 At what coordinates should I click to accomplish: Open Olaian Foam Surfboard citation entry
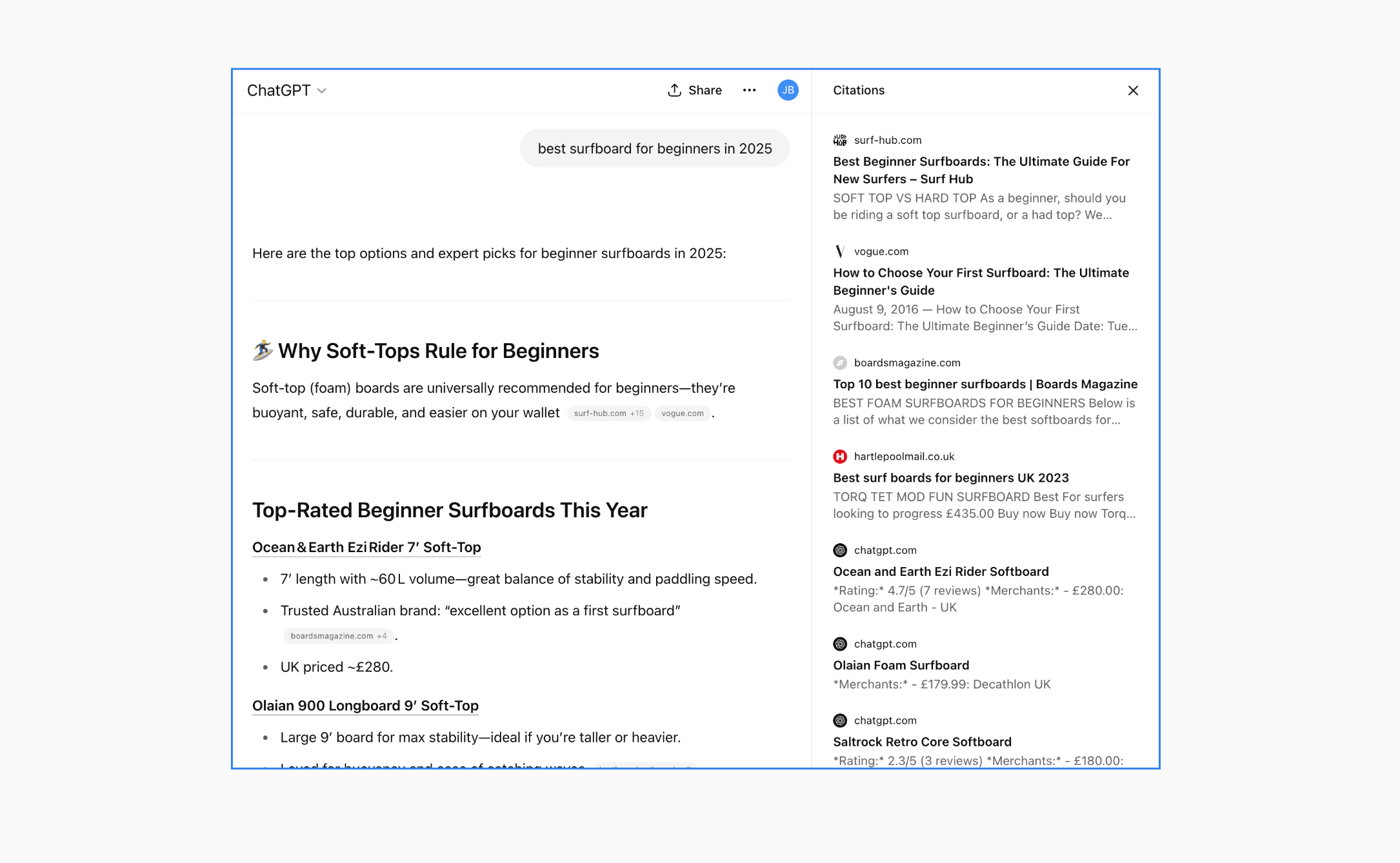(x=901, y=665)
